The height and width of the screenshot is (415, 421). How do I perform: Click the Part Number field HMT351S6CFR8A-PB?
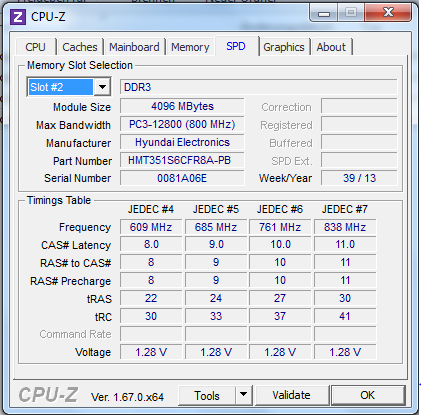(182, 160)
